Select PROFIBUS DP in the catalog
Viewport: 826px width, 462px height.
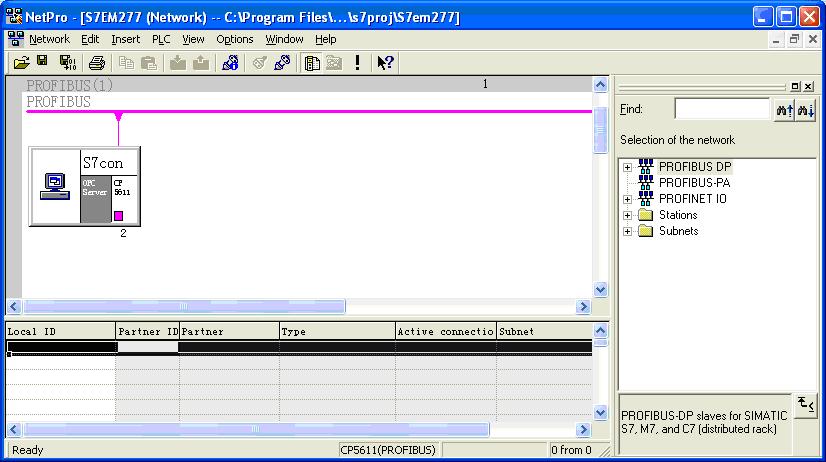tap(695, 167)
